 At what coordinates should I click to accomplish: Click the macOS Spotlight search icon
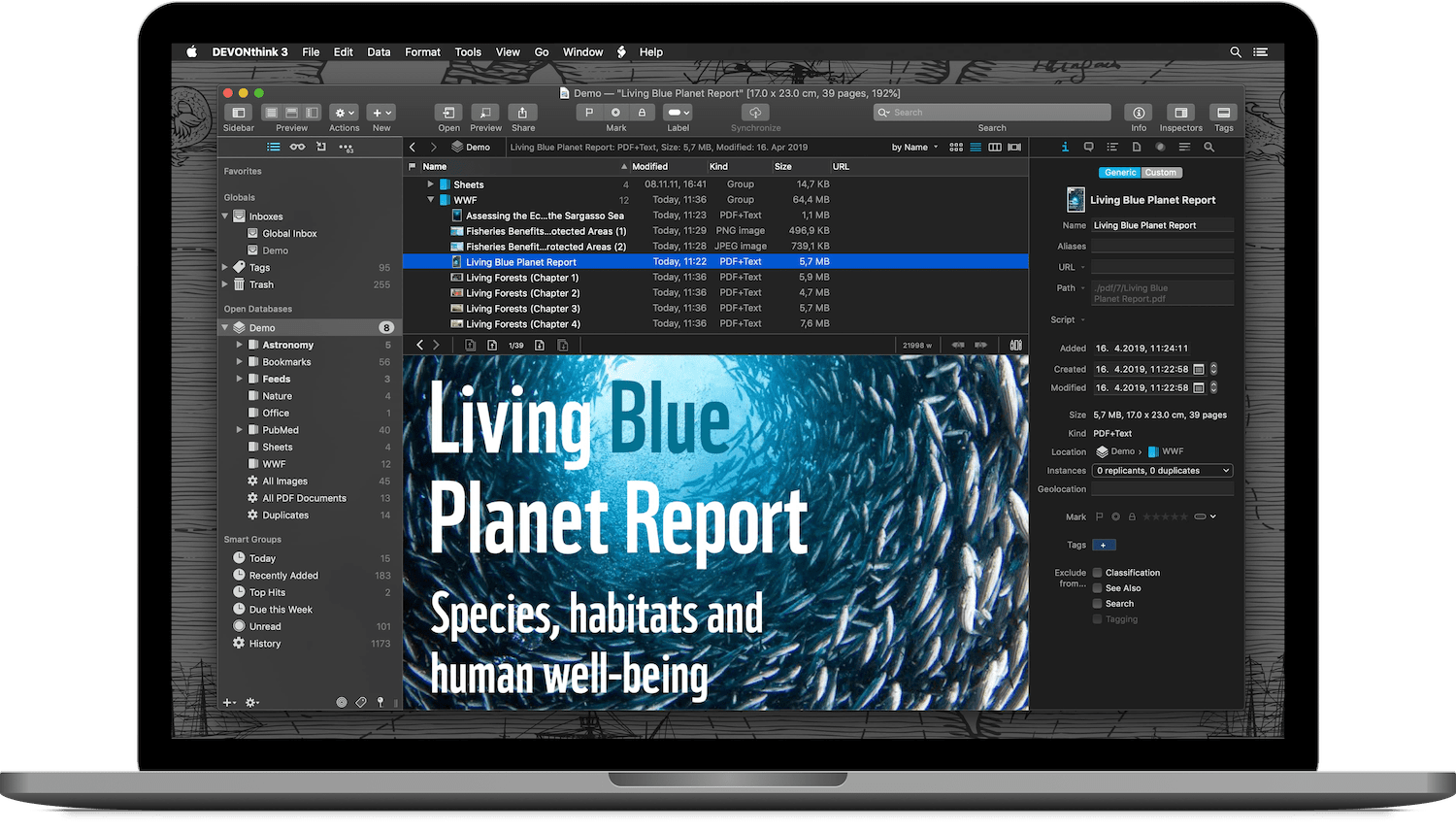(1236, 52)
